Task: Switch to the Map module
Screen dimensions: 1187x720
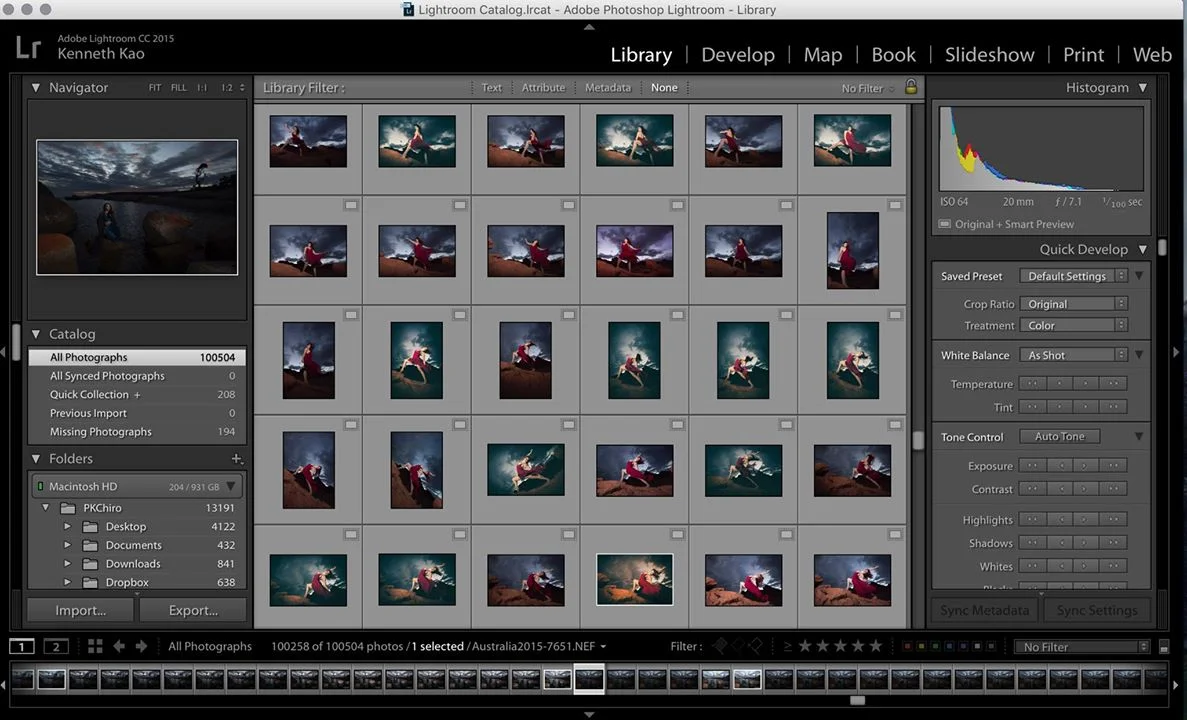Action: 823,55
